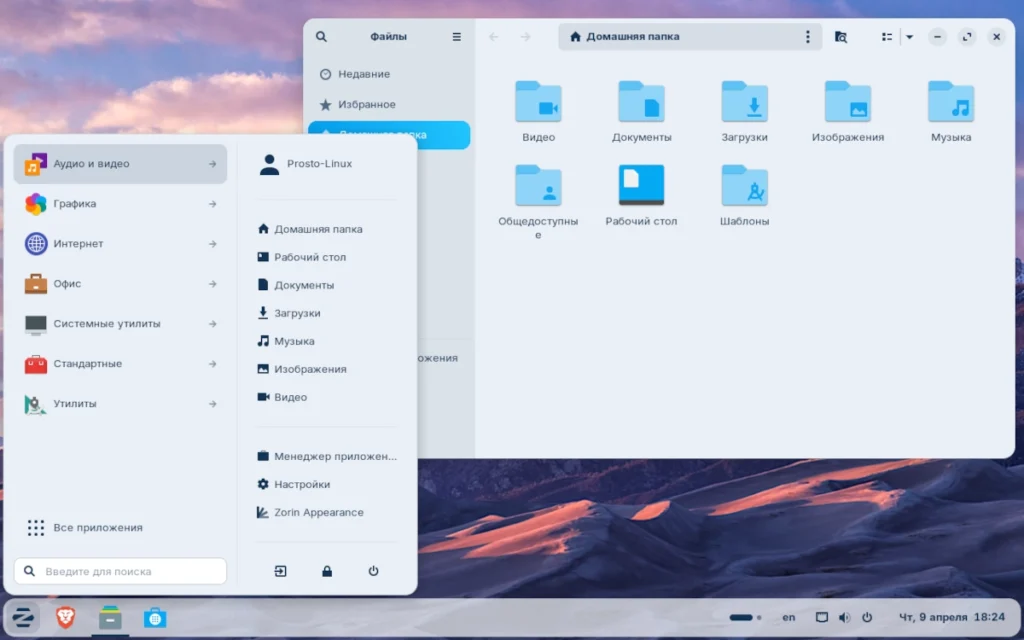Viewport: 1024px width, 640px height.
Task: Open the Общедоступные folder
Action: tap(538, 202)
